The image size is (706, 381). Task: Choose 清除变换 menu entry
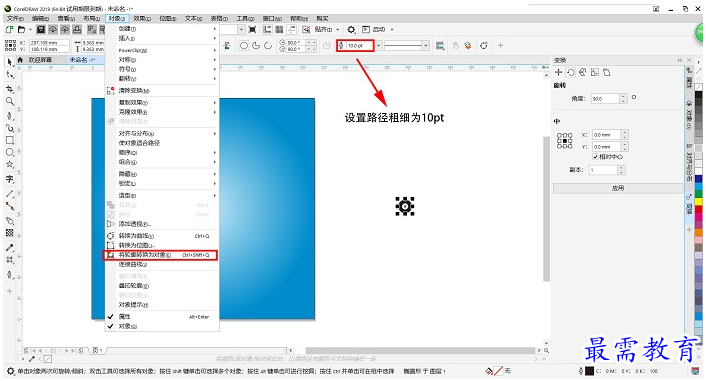tap(162, 91)
